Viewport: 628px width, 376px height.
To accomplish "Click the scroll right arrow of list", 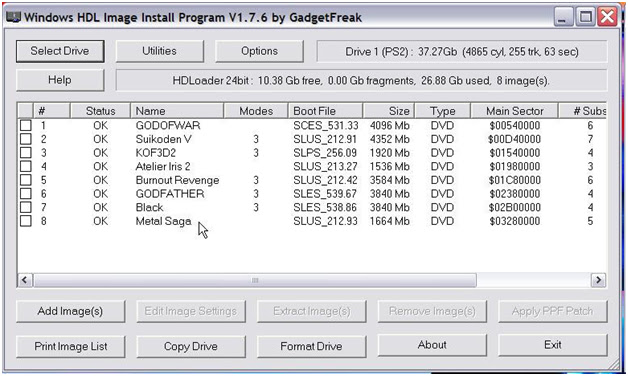I will click(598, 280).
